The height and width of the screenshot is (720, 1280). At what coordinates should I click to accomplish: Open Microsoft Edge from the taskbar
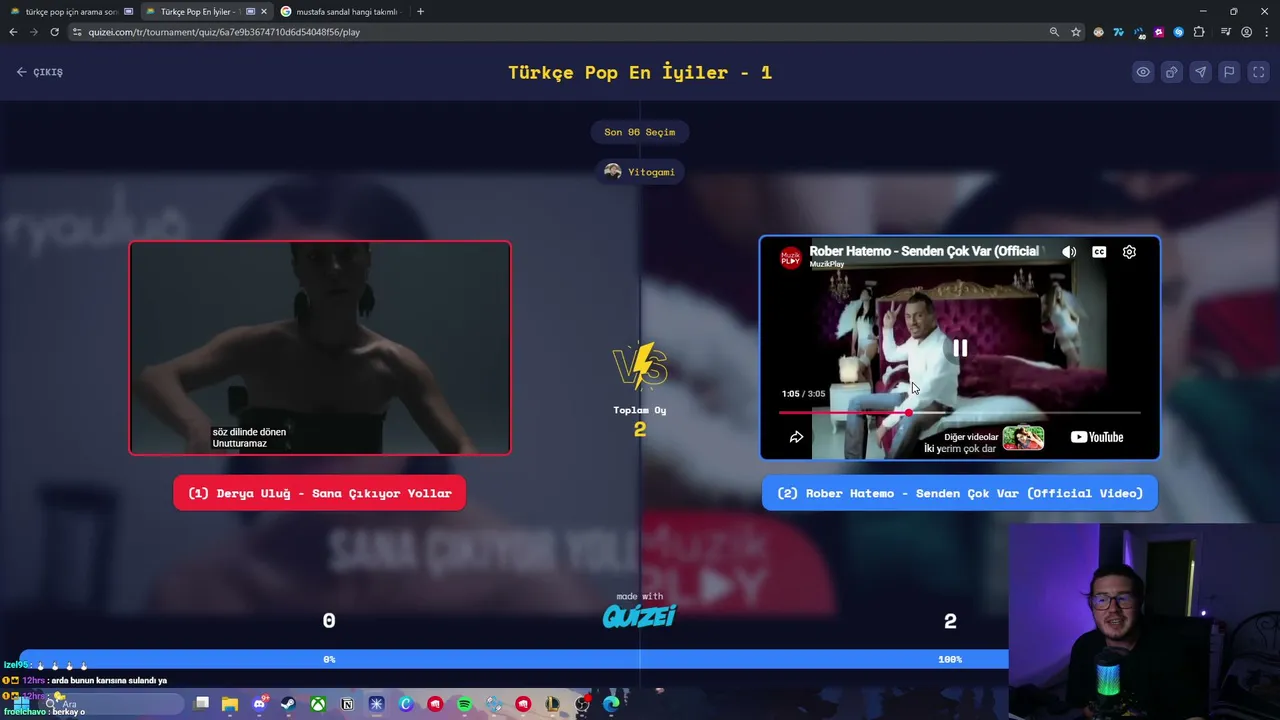coord(611,703)
